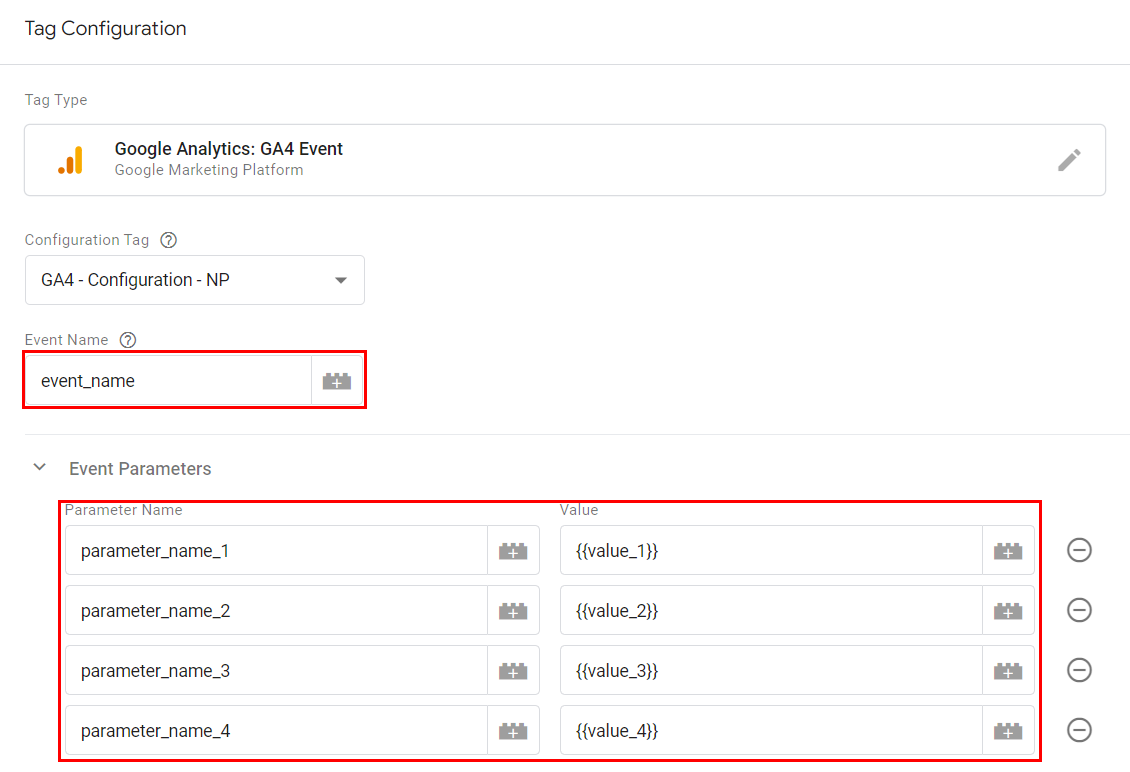Screen dimensions: 1130x772
Task: Edit the parameter_name_1 input
Action: (277, 551)
